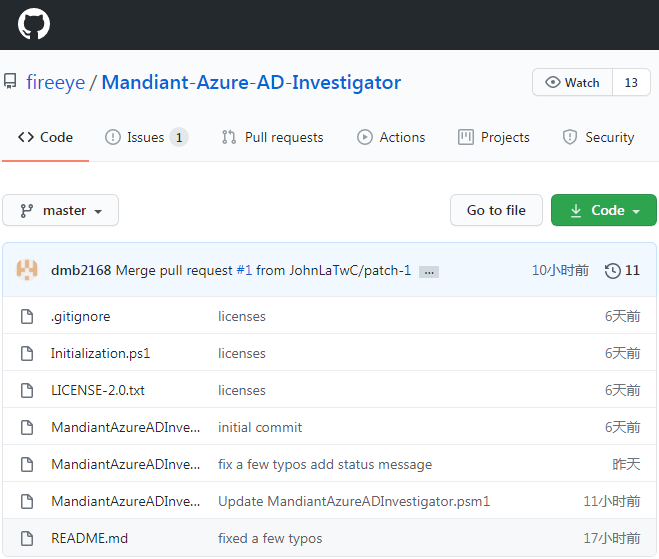Go to the Actions tab

pyautogui.click(x=391, y=138)
